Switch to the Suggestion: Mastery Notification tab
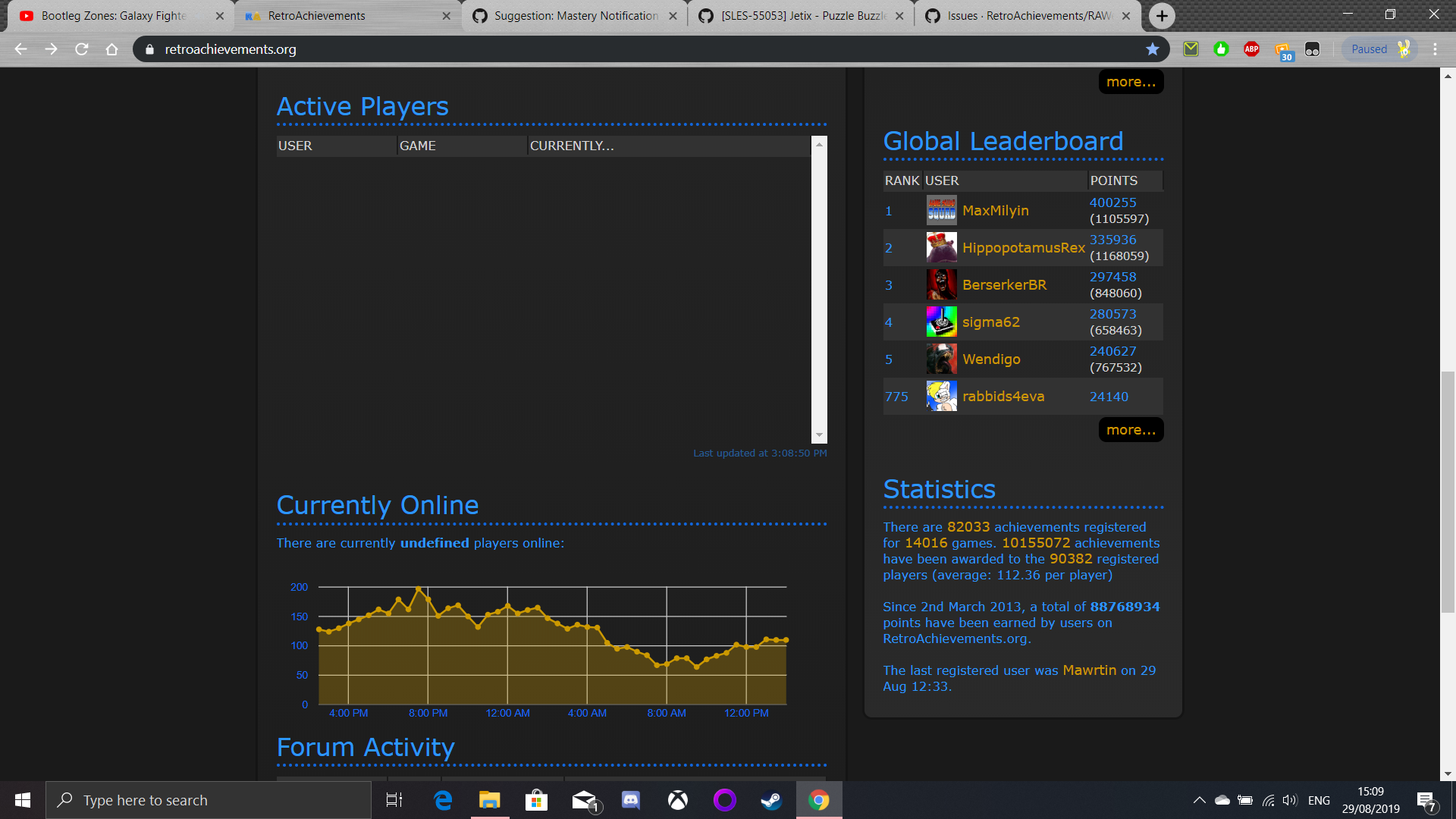 (574, 15)
